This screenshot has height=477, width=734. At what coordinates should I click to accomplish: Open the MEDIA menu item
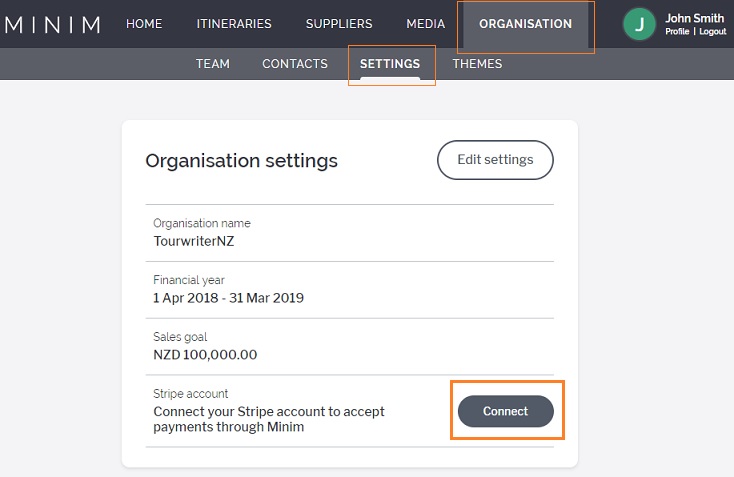point(426,24)
